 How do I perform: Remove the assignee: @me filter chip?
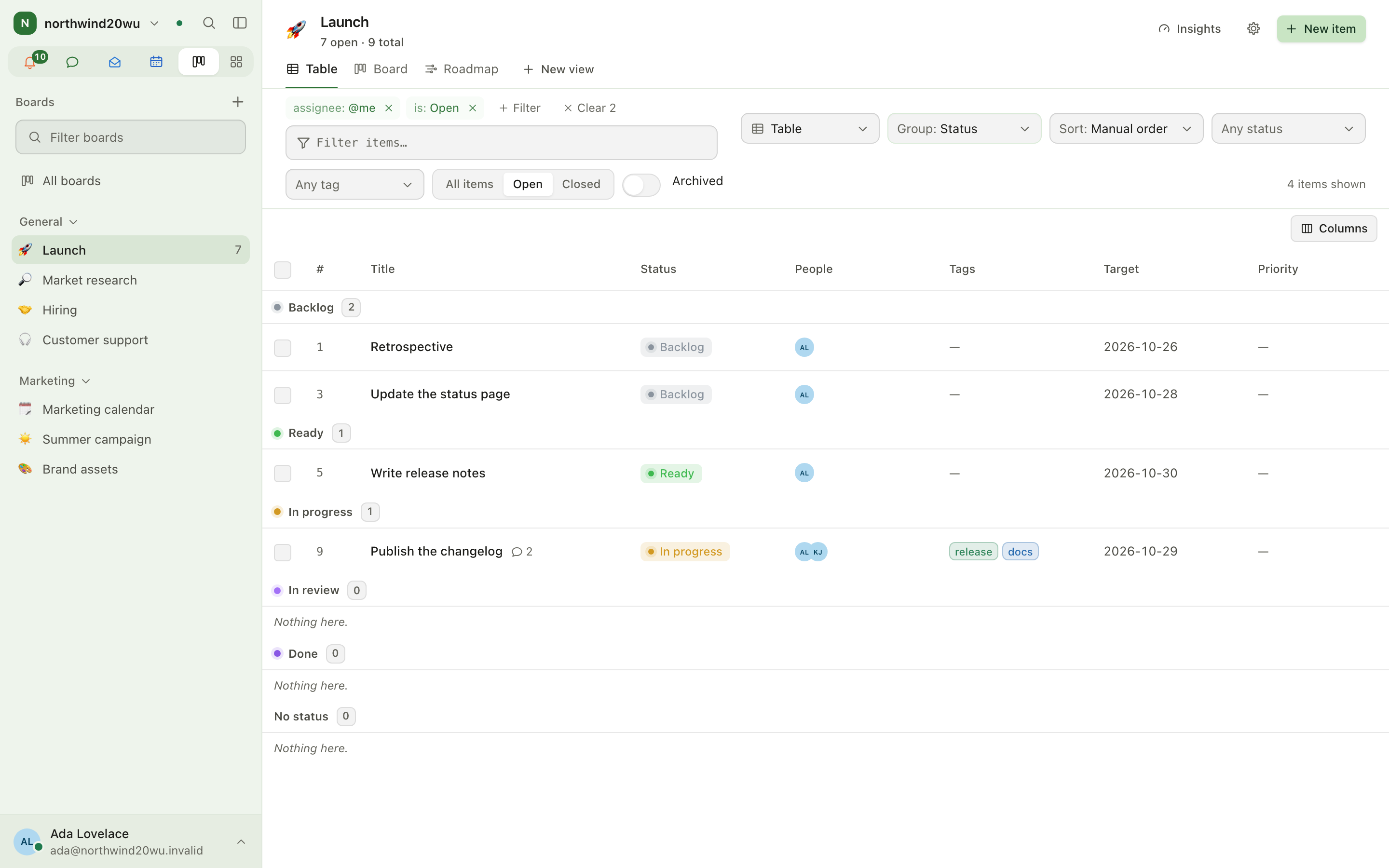point(389,108)
